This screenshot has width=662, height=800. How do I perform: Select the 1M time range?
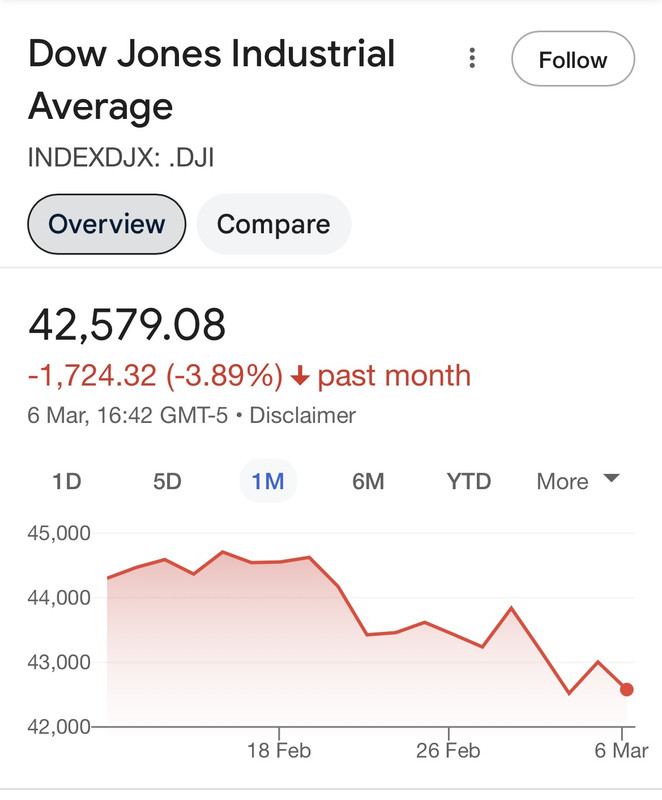coord(268,481)
